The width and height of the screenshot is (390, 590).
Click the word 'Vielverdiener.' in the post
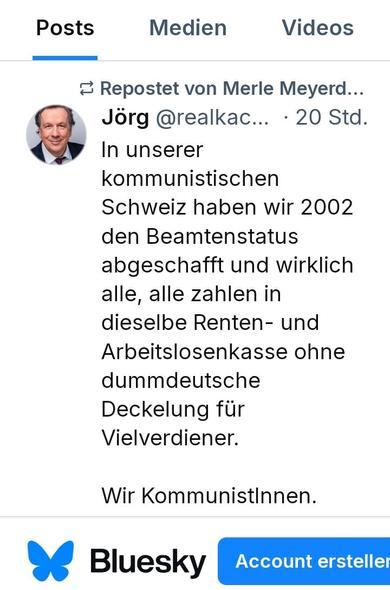coord(170,438)
